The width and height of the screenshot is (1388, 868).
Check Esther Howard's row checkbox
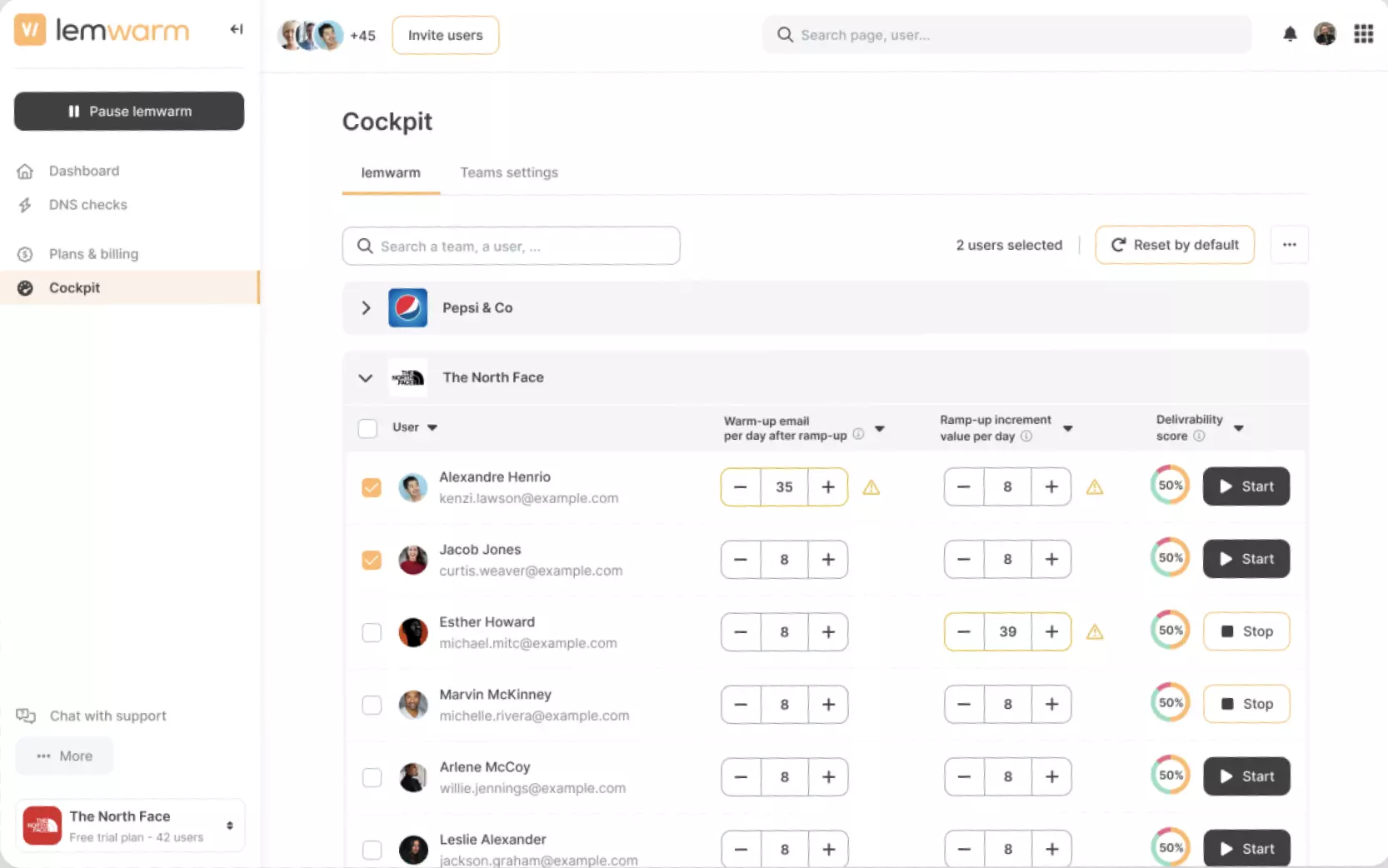click(x=371, y=633)
